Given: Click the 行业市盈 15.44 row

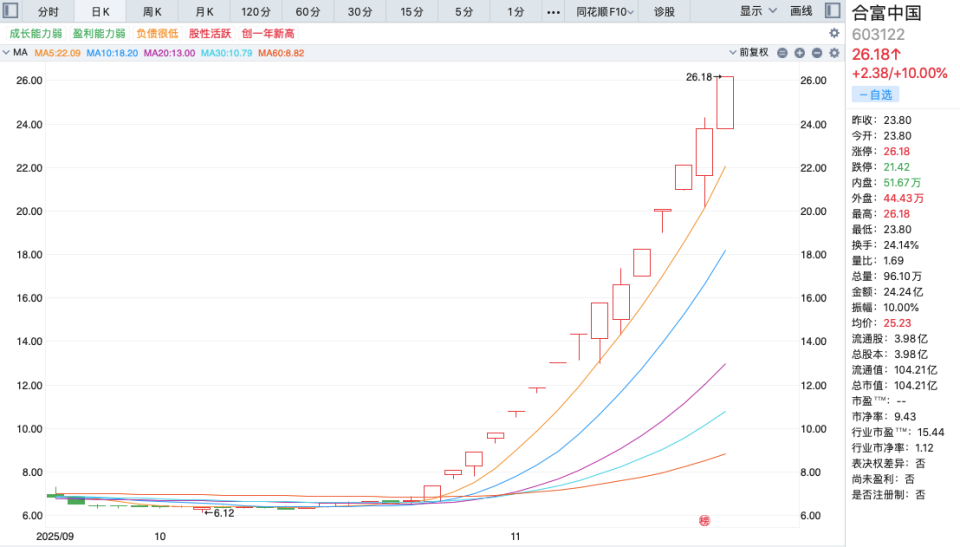Looking at the screenshot, I should [898, 432].
